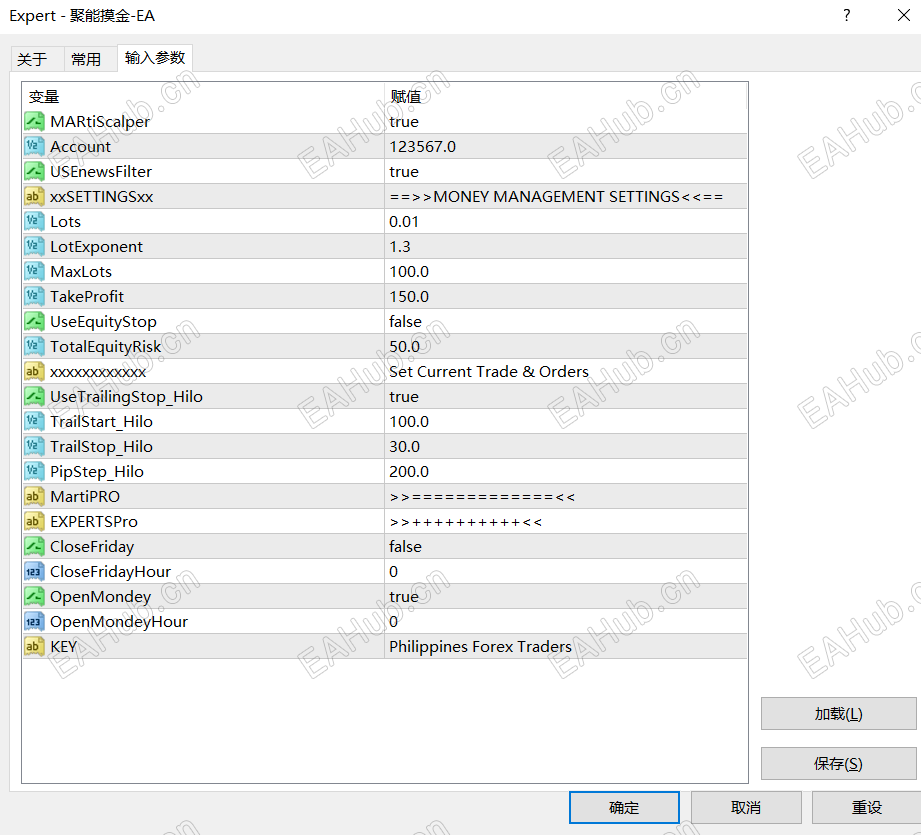921x835 pixels.
Task: Click the boolean icon beside USEnewsFilter
Action: click(x=34, y=171)
